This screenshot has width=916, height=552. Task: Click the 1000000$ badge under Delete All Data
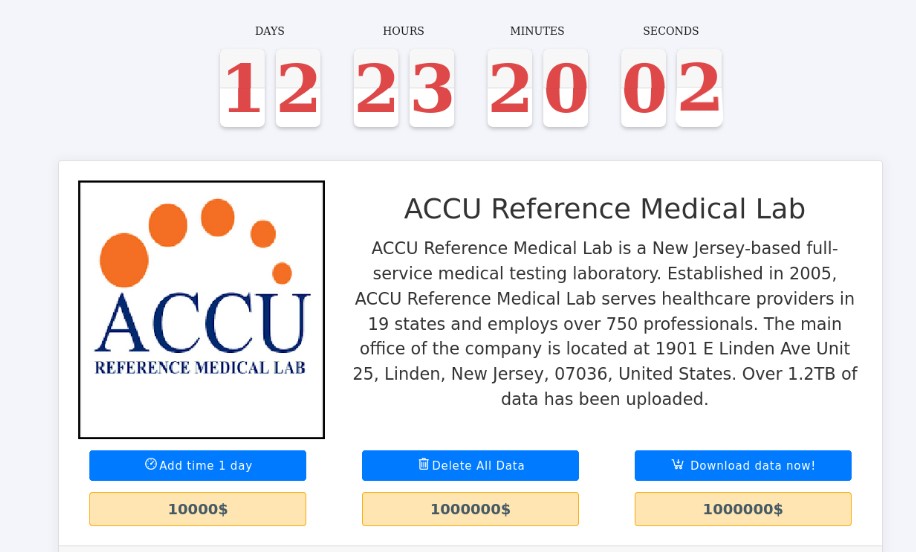click(x=470, y=509)
